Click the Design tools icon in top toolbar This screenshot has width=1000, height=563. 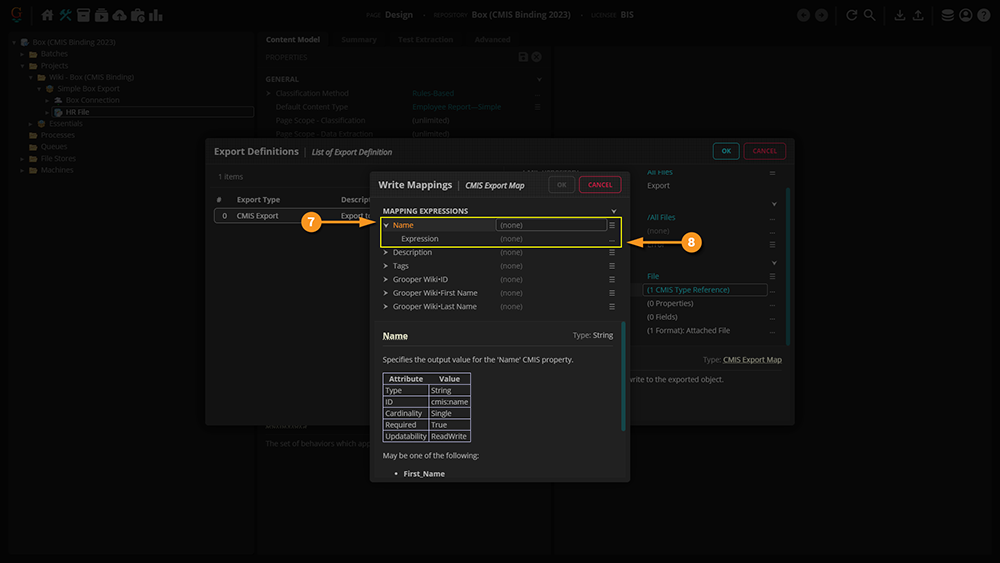[65, 15]
